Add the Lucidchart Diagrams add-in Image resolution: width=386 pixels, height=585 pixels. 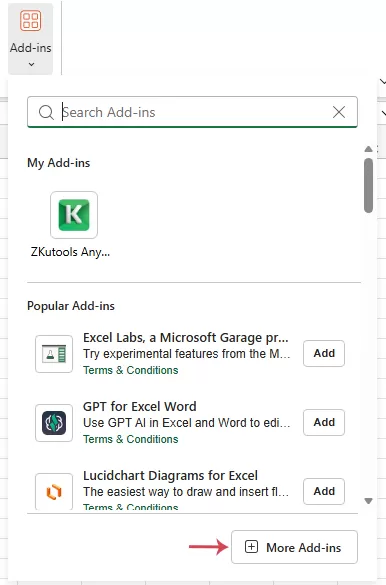pos(324,491)
